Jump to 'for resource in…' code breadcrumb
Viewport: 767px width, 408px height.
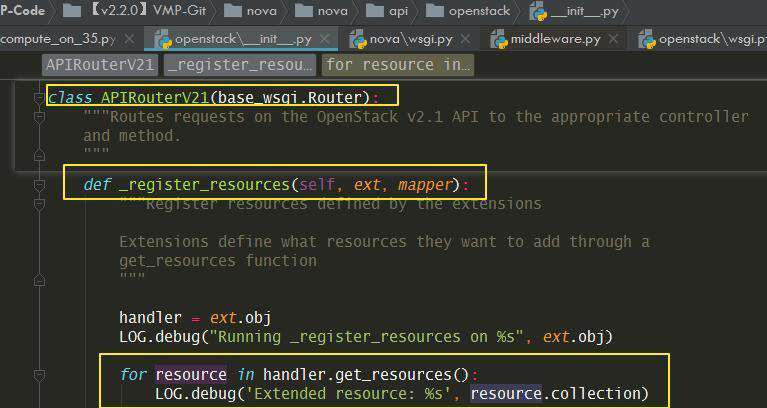[398, 65]
